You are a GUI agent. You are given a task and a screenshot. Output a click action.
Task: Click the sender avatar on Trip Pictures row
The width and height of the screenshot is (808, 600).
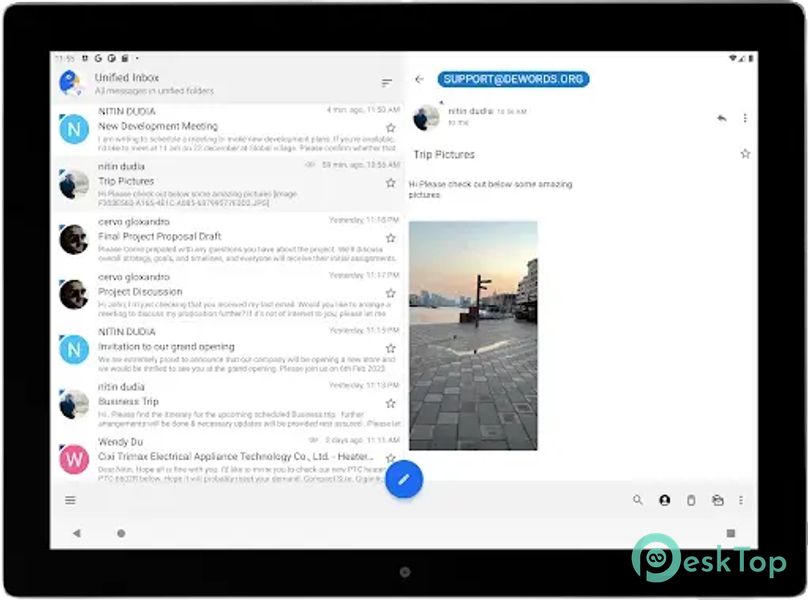click(x=74, y=184)
